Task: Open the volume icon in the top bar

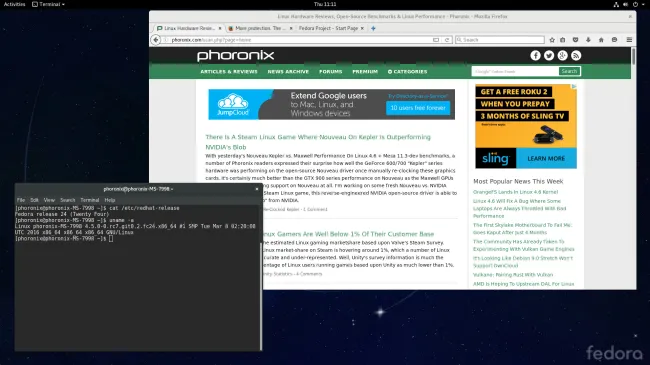Action: pyautogui.click(x=626, y=4)
